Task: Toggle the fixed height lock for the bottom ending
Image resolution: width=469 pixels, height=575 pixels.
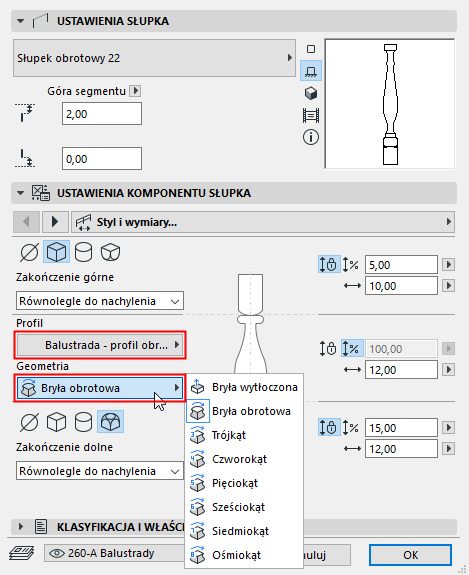Action: coord(329,428)
